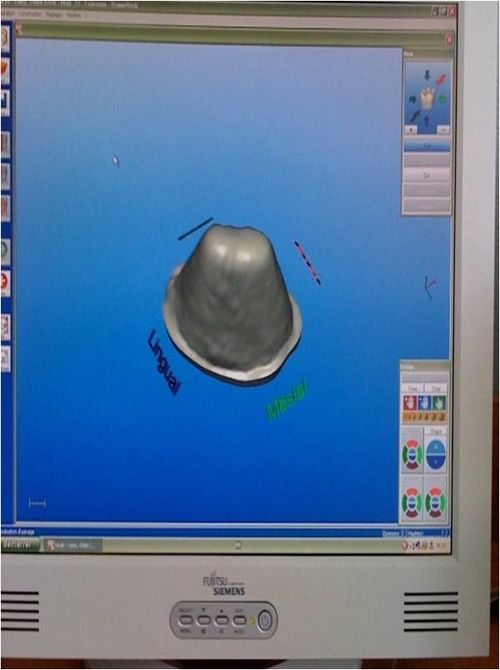Click the bottom-left position wheel control
The height and width of the screenshot is (670, 500).
point(412,502)
